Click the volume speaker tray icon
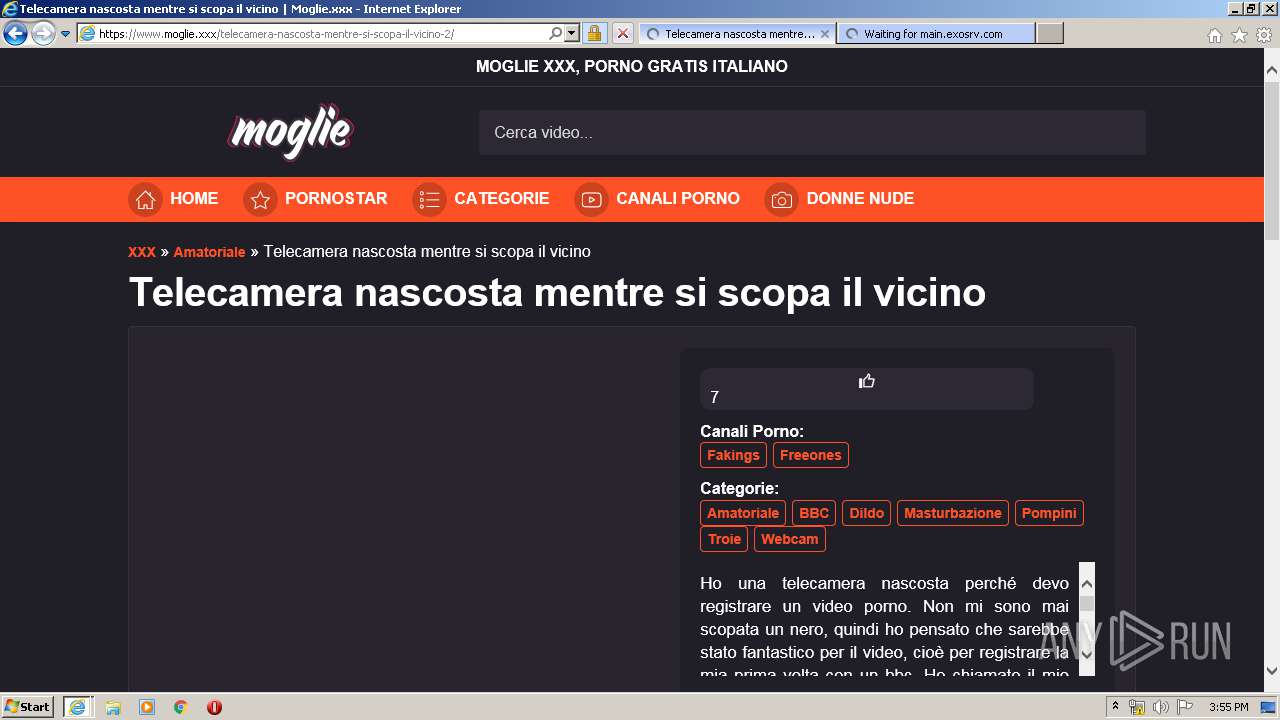The width and height of the screenshot is (1280, 720). [1160, 707]
